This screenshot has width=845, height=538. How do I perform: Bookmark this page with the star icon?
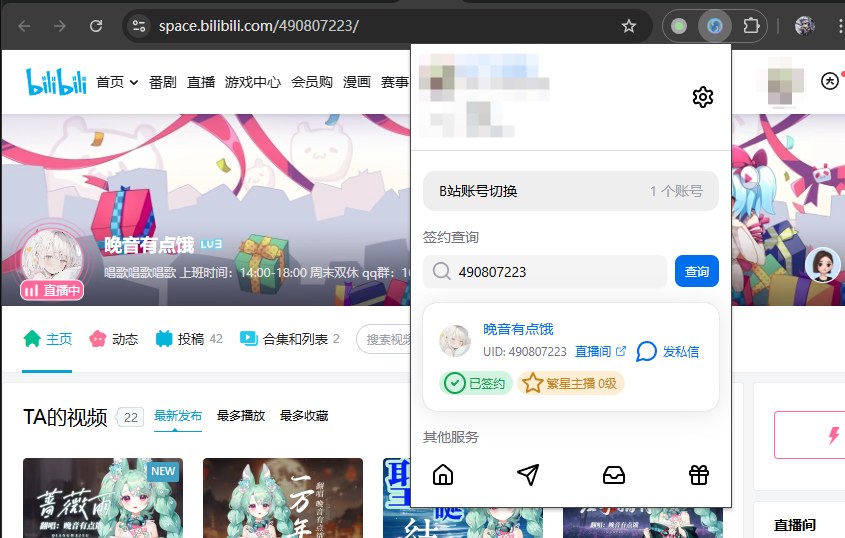[629, 26]
